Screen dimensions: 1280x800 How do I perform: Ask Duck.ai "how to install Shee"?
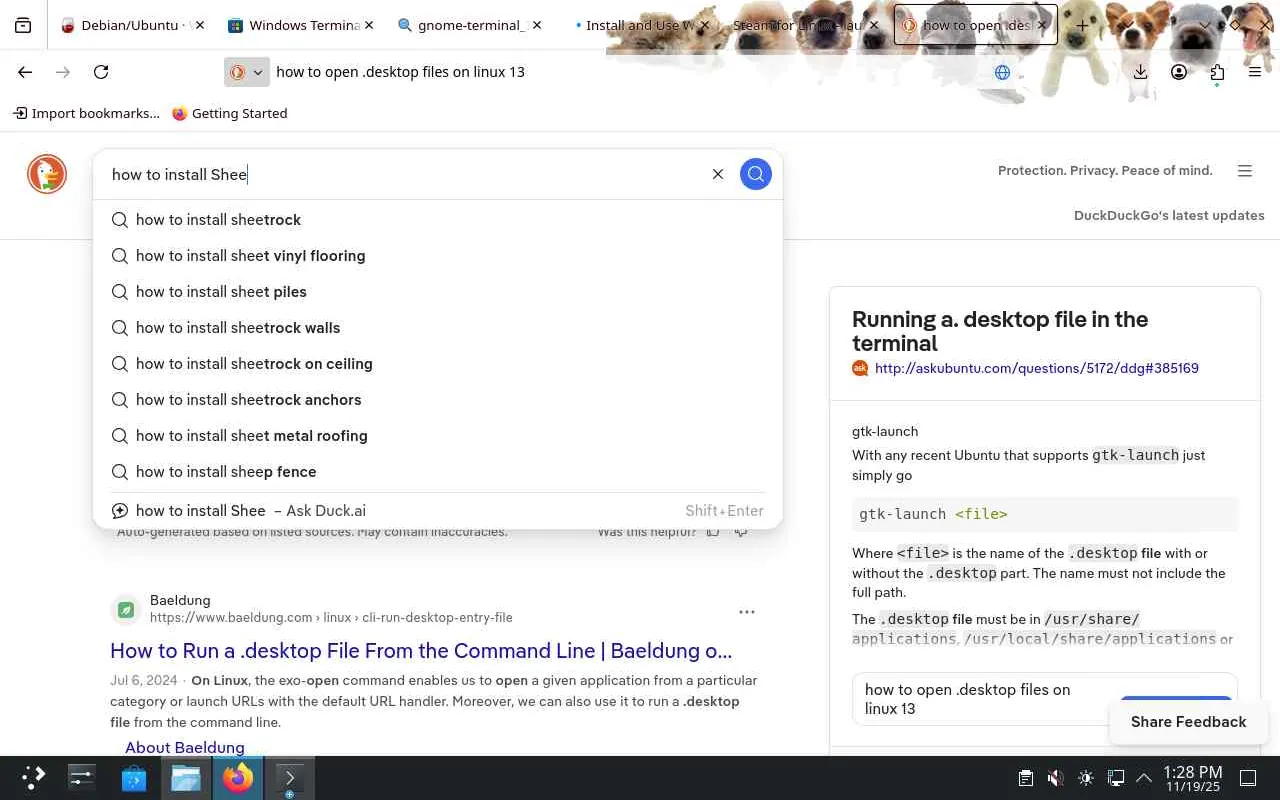point(438,511)
